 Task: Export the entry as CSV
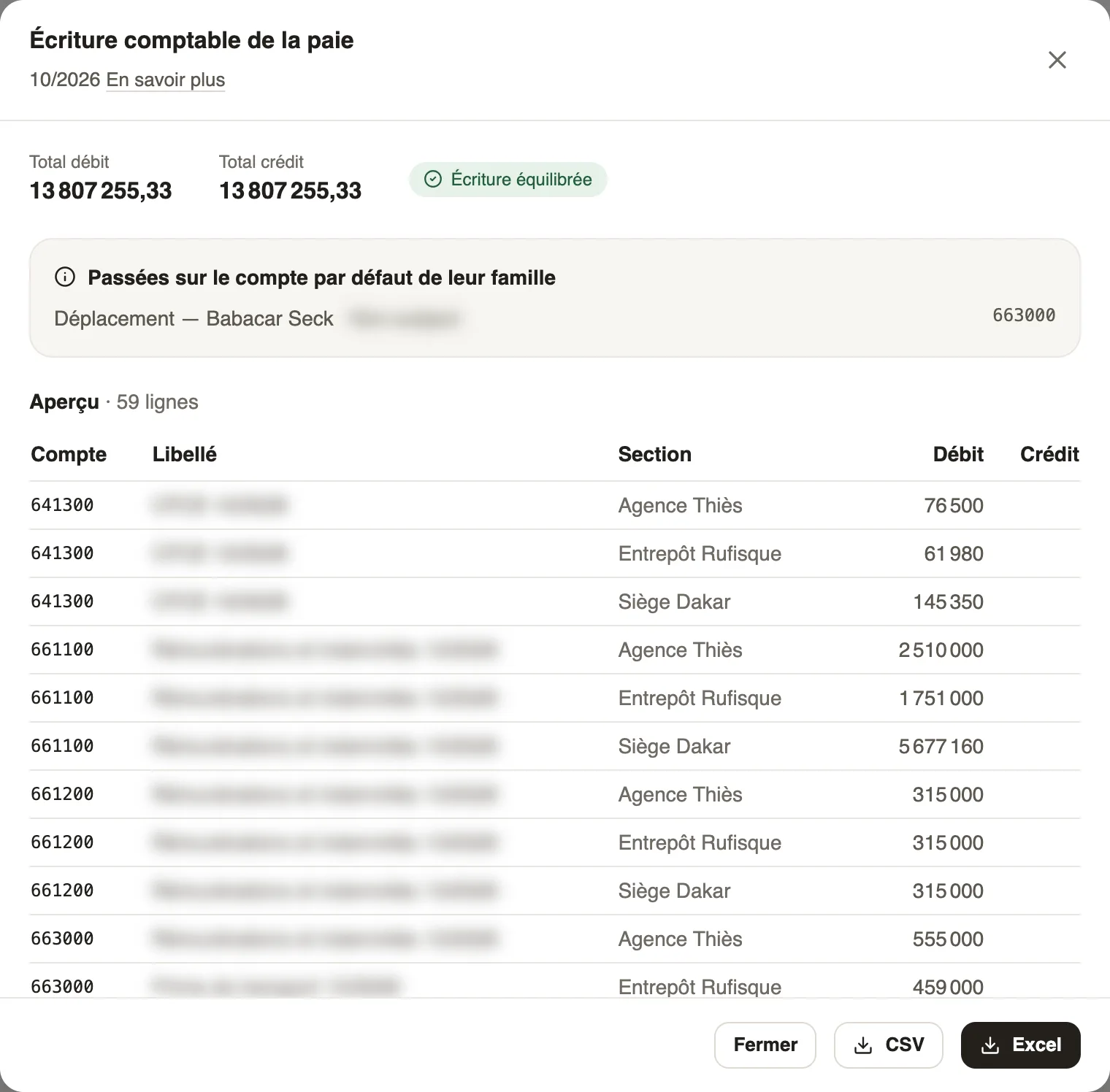point(889,1045)
